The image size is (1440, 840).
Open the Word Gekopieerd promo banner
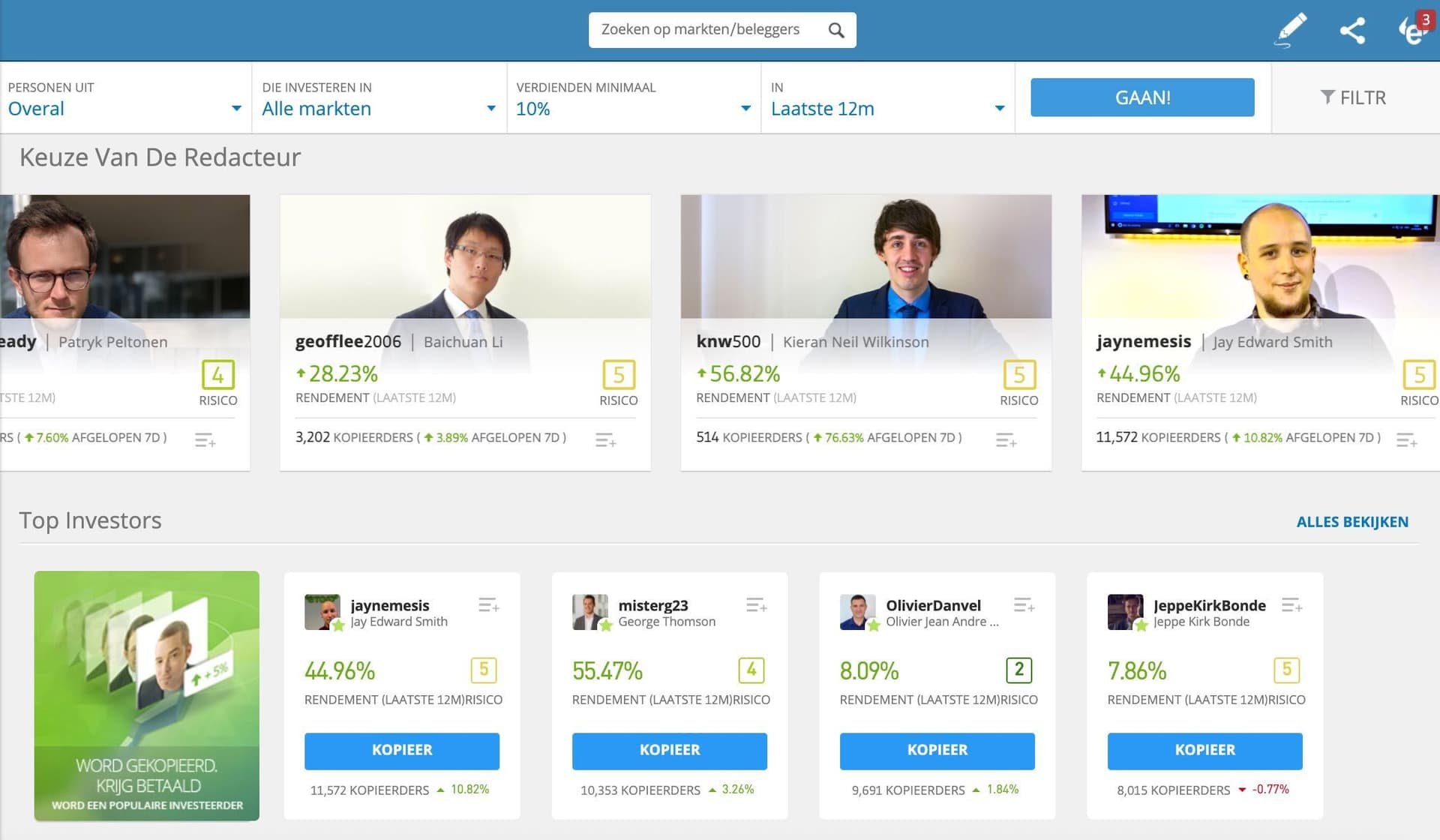(147, 695)
